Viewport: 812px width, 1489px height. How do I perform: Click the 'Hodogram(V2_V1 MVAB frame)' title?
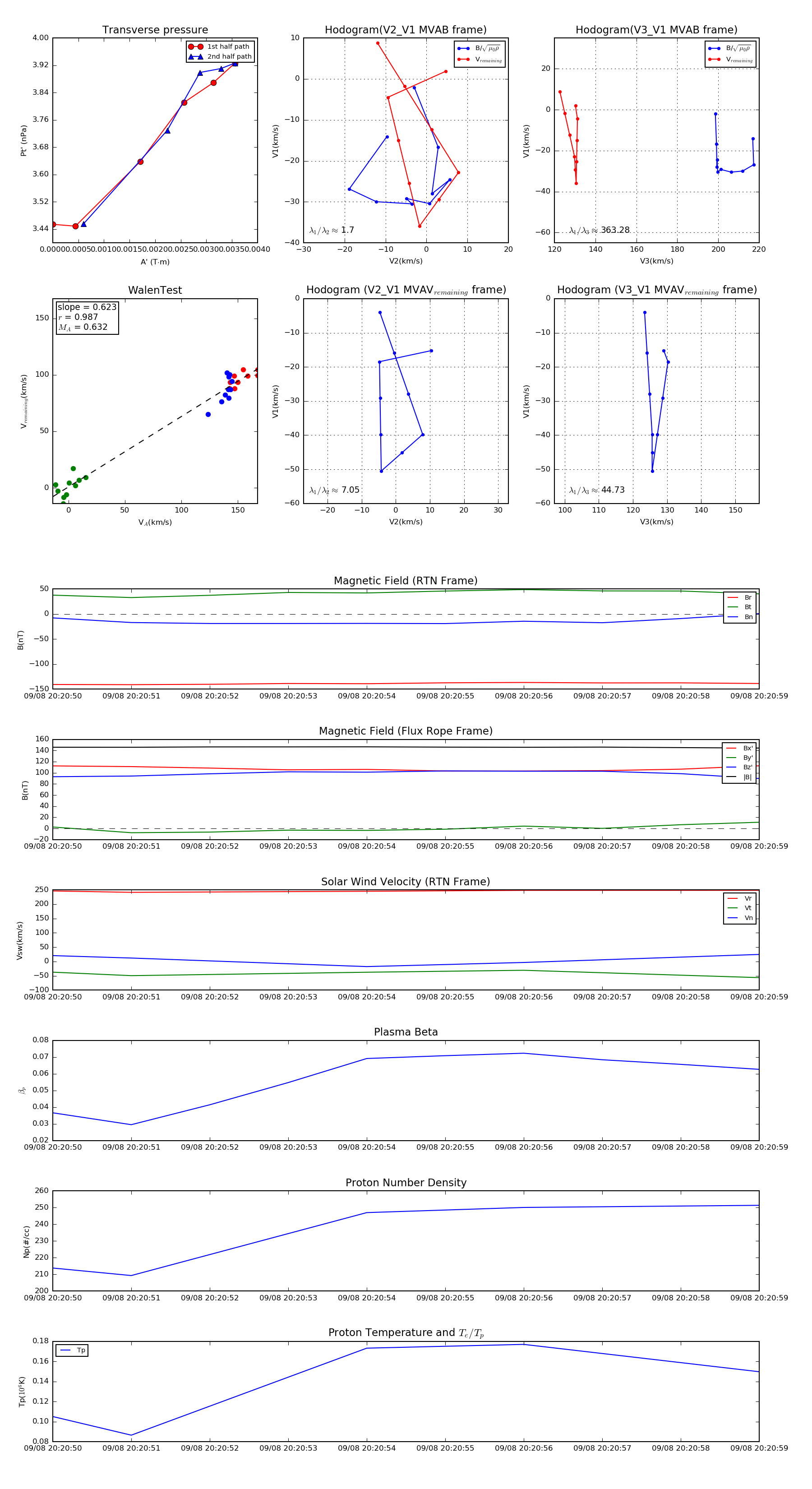pyautogui.click(x=406, y=30)
